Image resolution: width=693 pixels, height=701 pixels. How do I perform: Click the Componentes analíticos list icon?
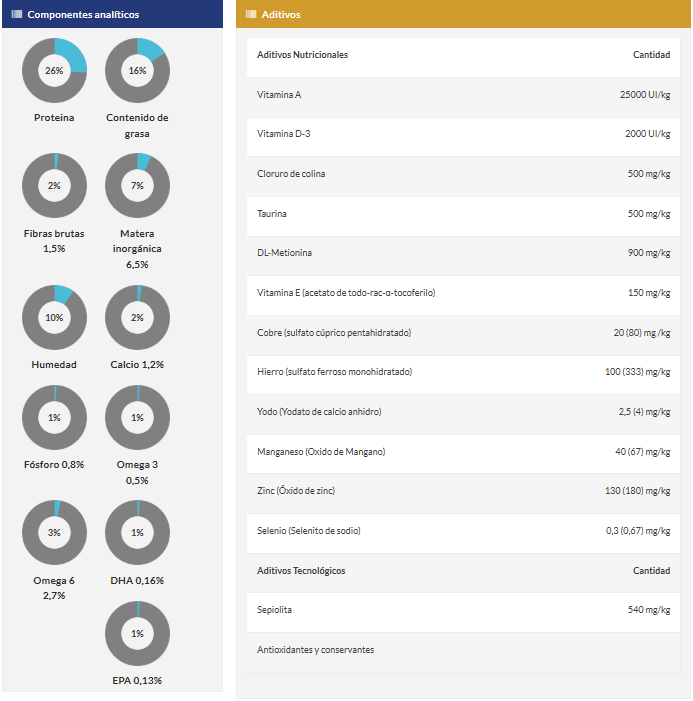pos(17,15)
